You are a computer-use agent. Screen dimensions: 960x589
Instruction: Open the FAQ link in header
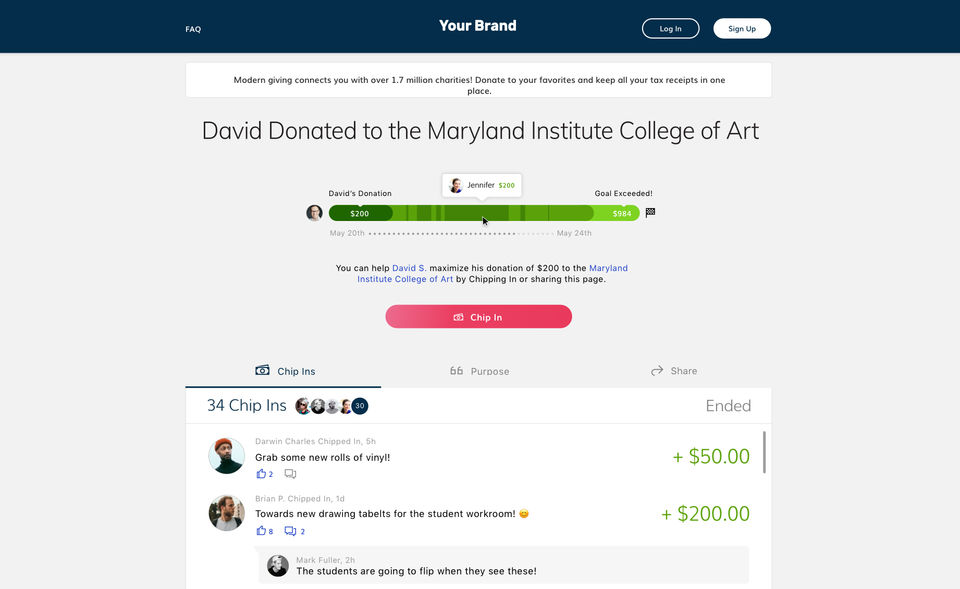[193, 29]
